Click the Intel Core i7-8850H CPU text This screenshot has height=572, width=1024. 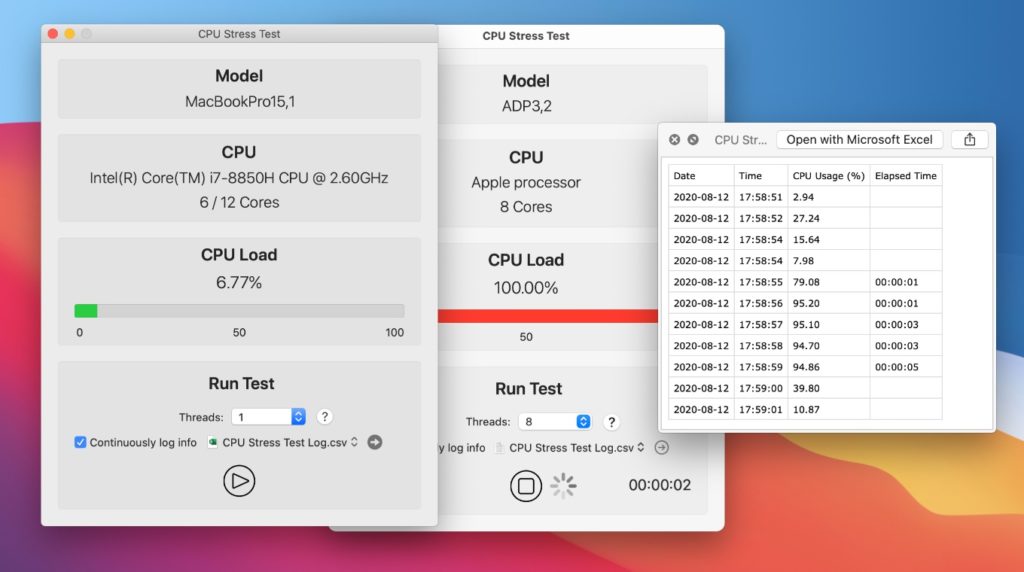[x=239, y=178]
